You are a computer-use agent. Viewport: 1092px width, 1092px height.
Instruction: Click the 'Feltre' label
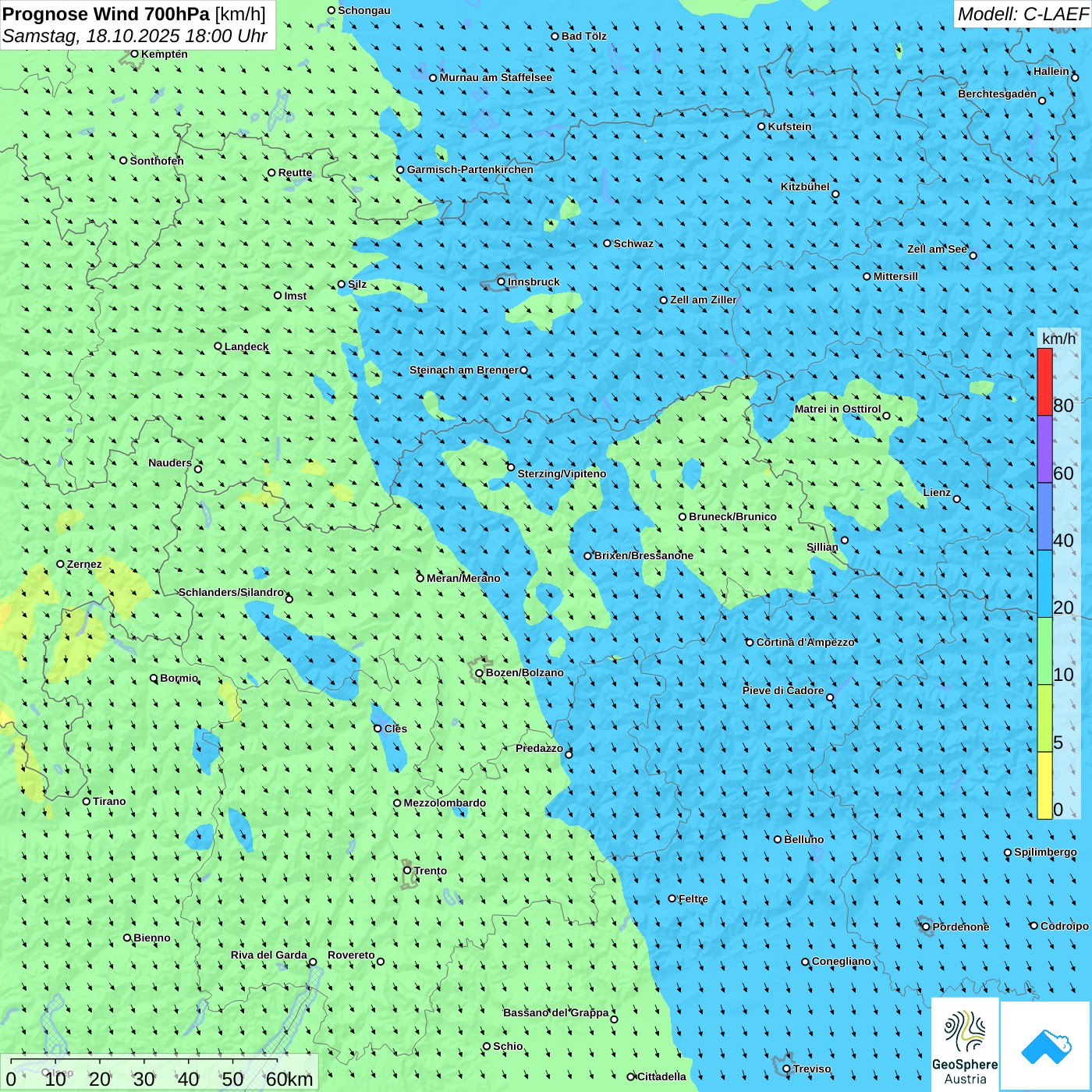(x=693, y=899)
